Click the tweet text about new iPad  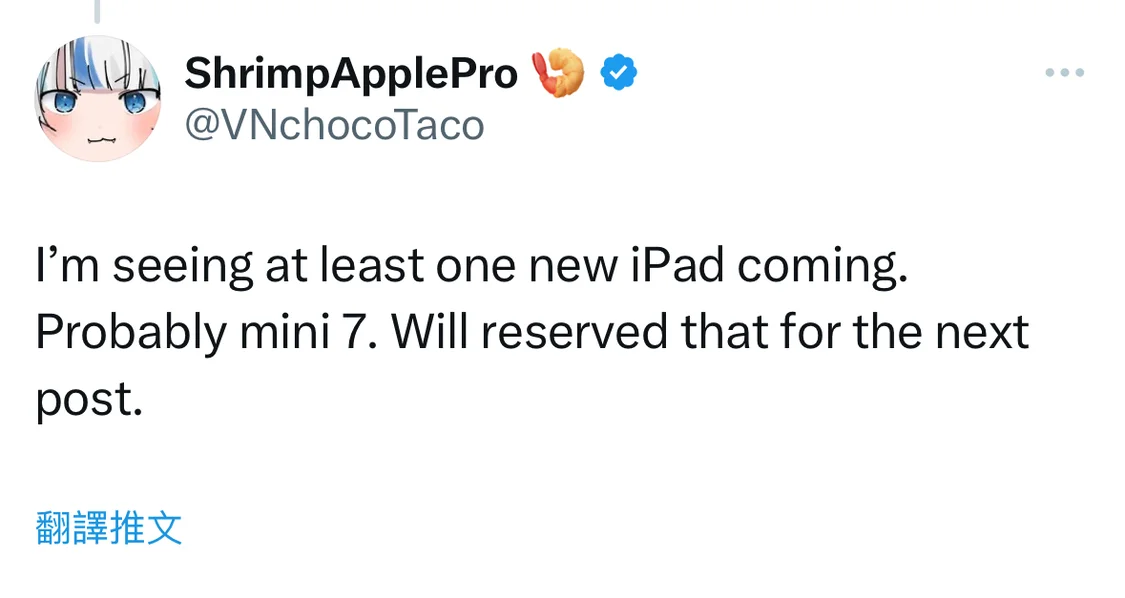tap(530, 333)
